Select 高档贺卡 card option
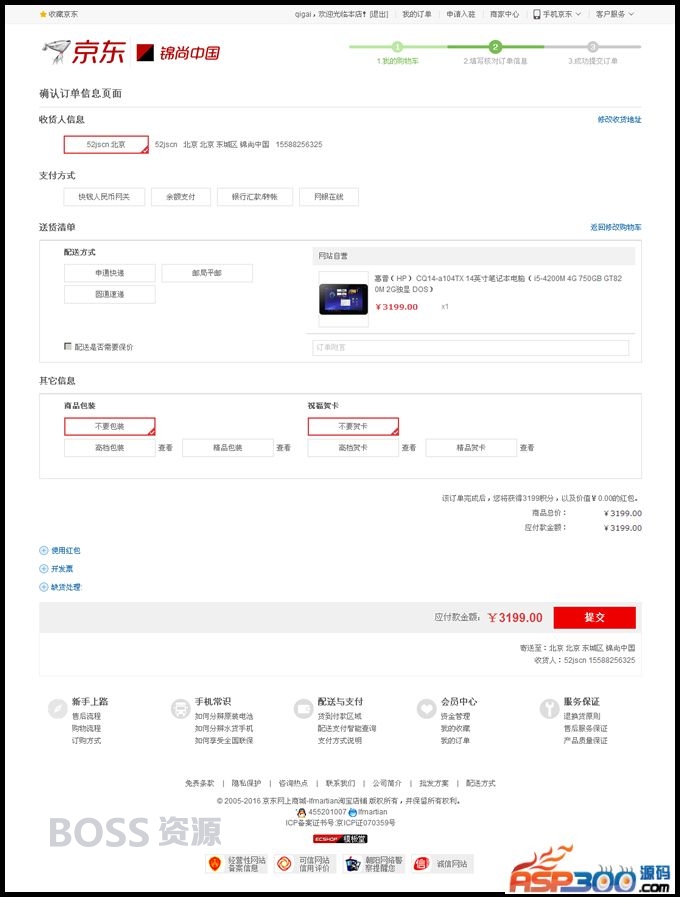This screenshot has width=680, height=897. pyautogui.click(x=353, y=447)
